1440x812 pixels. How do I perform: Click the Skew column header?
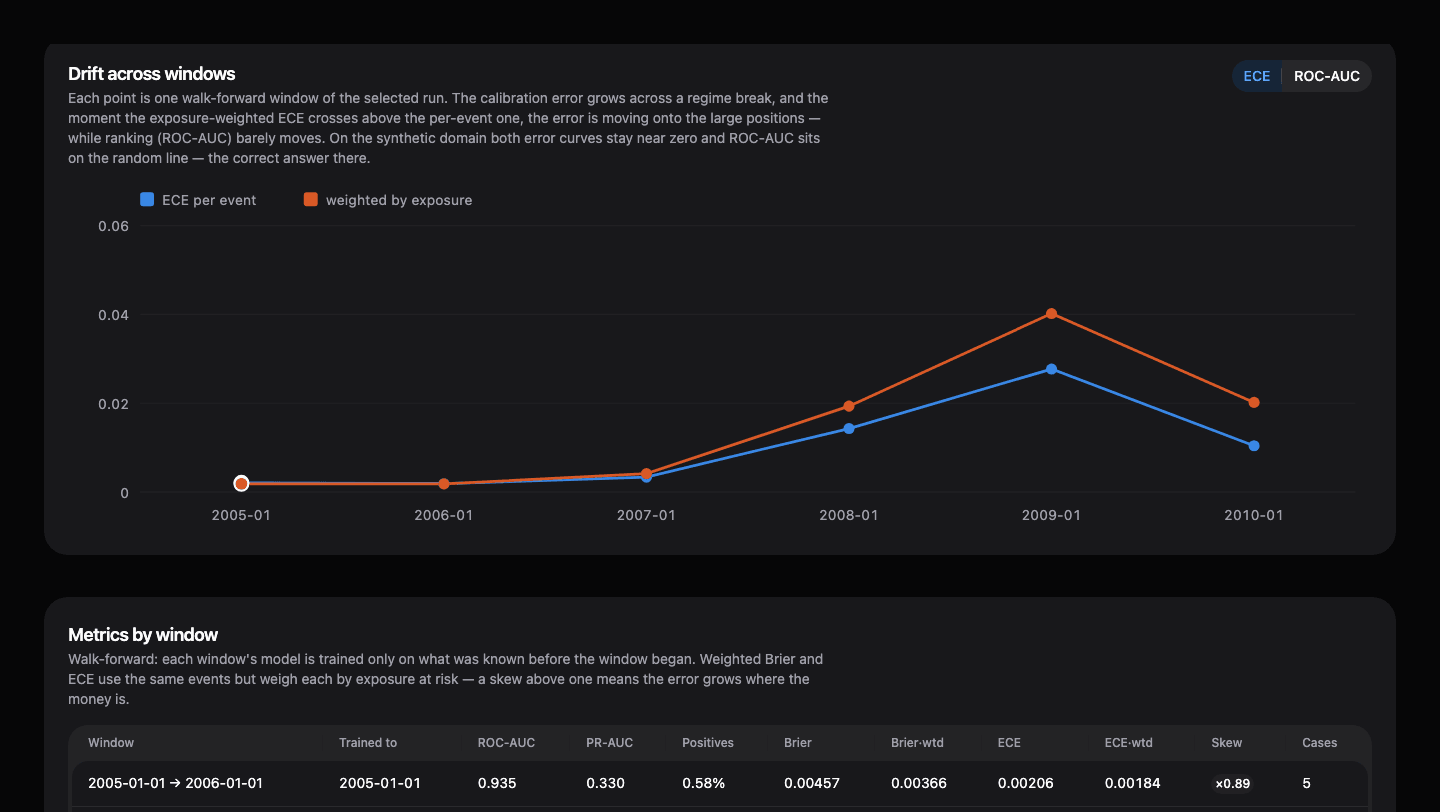pyautogui.click(x=1226, y=743)
